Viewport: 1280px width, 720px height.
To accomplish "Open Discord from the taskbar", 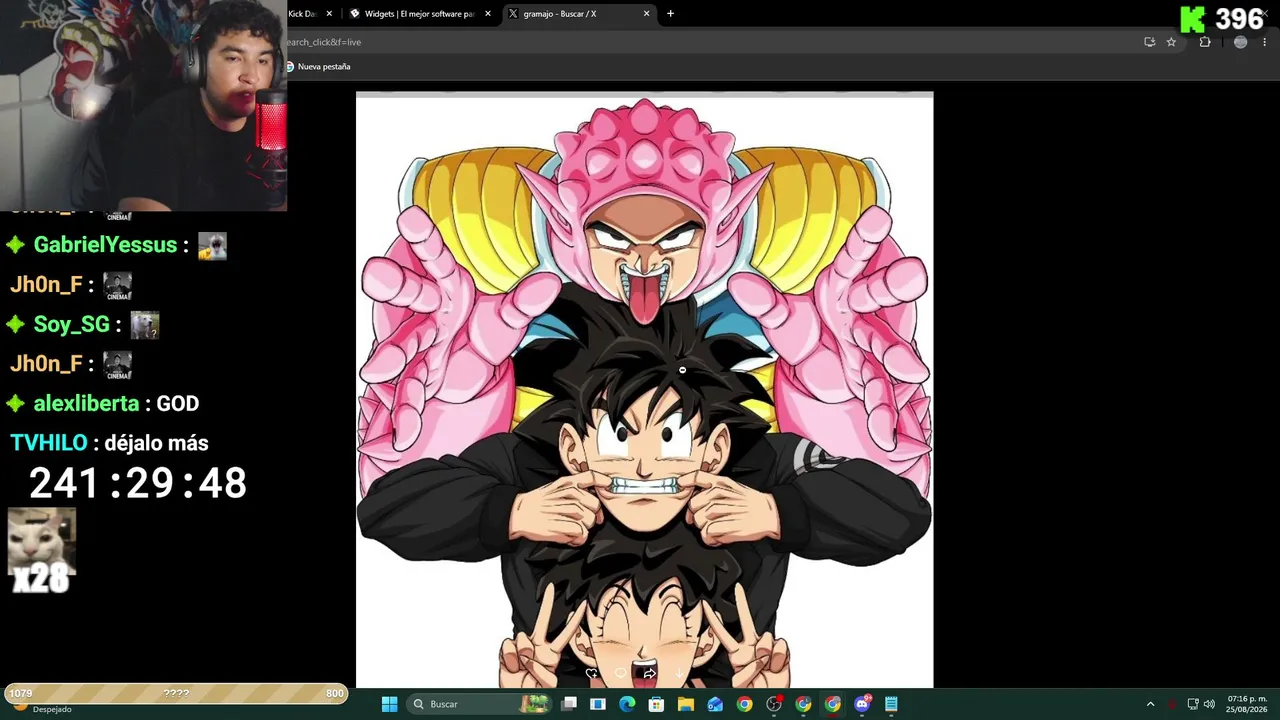I will pyautogui.click(x=862, y=704).
